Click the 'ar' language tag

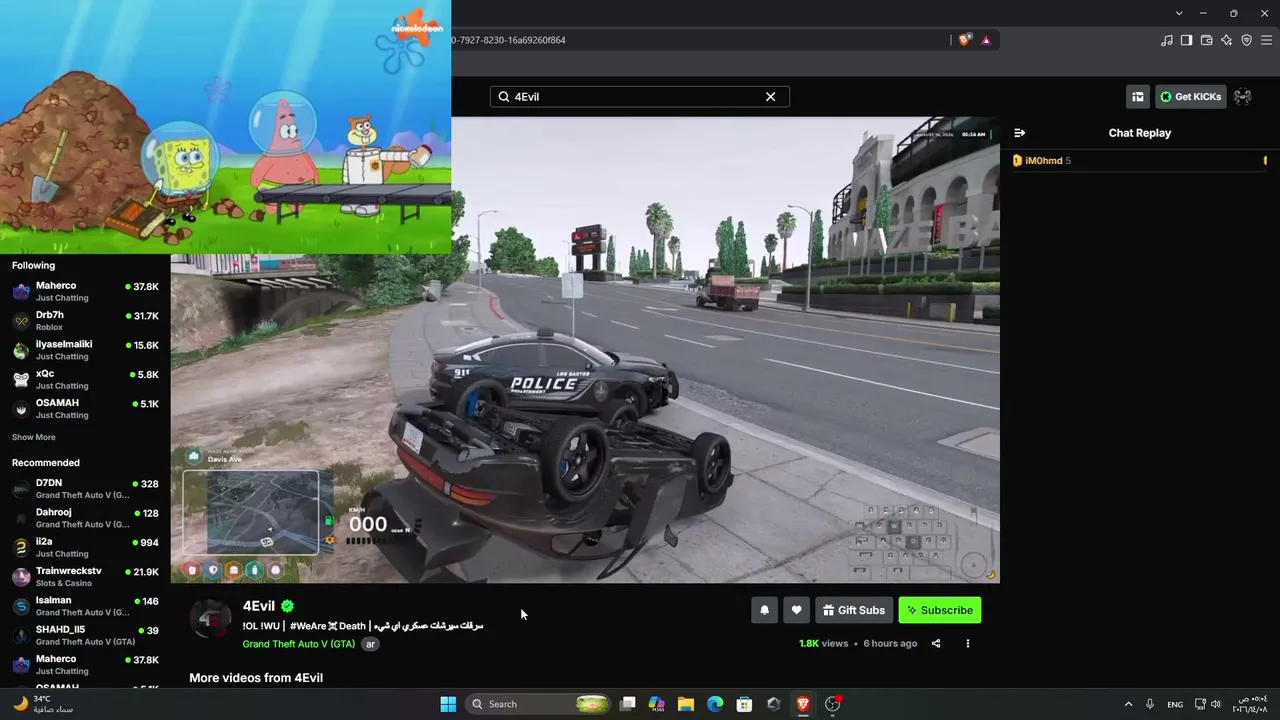point(370,644)
